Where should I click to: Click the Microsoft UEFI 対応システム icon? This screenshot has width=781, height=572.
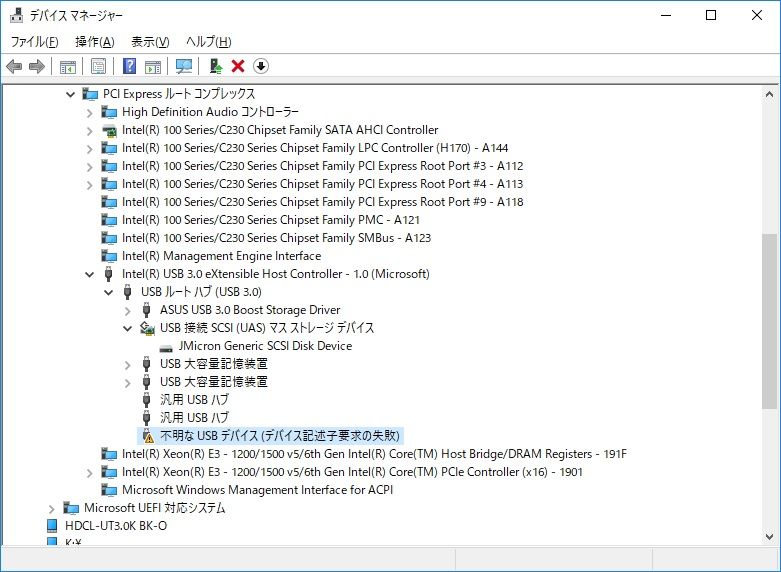pos(71,508)
